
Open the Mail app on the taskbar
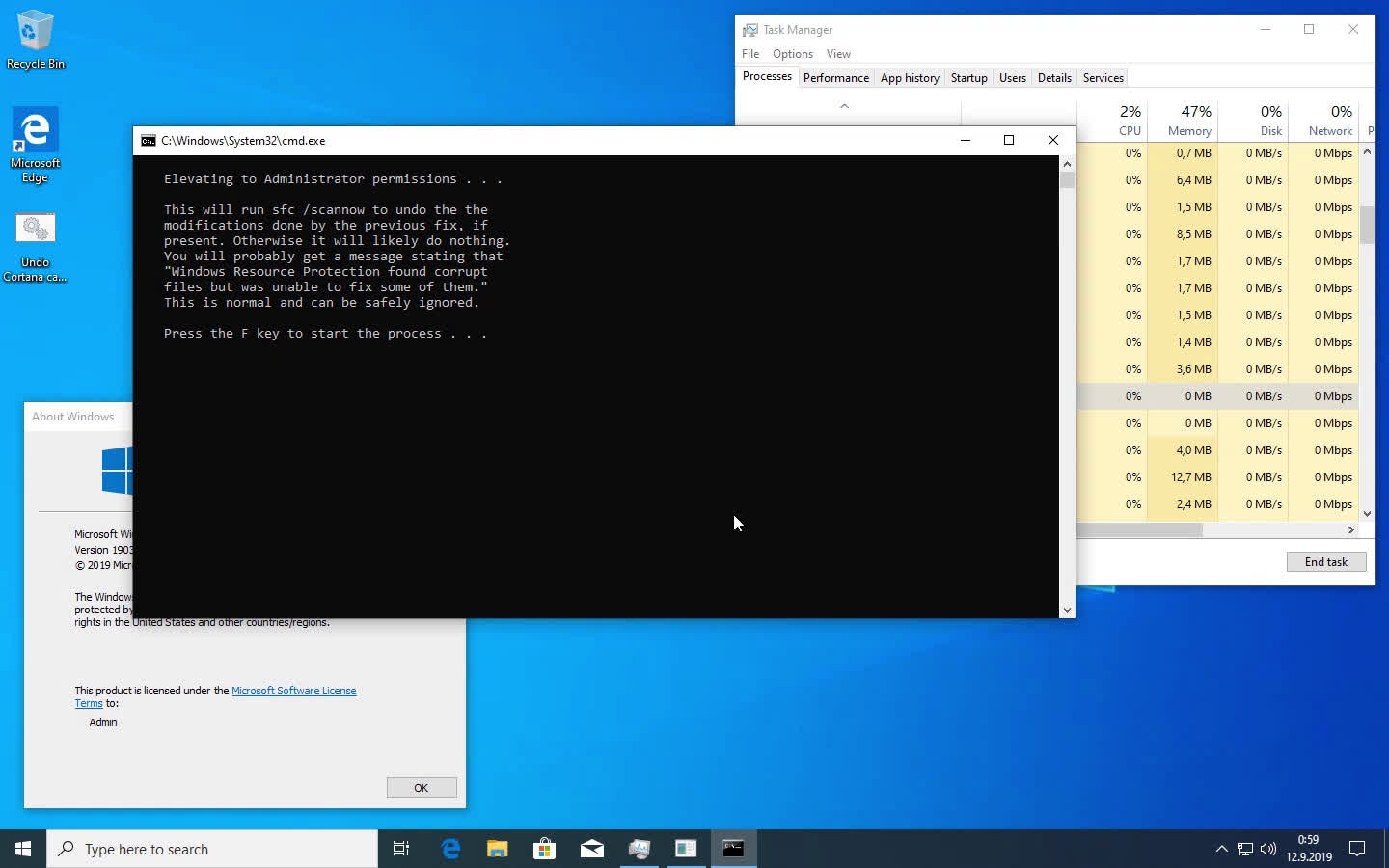(591, 849)
